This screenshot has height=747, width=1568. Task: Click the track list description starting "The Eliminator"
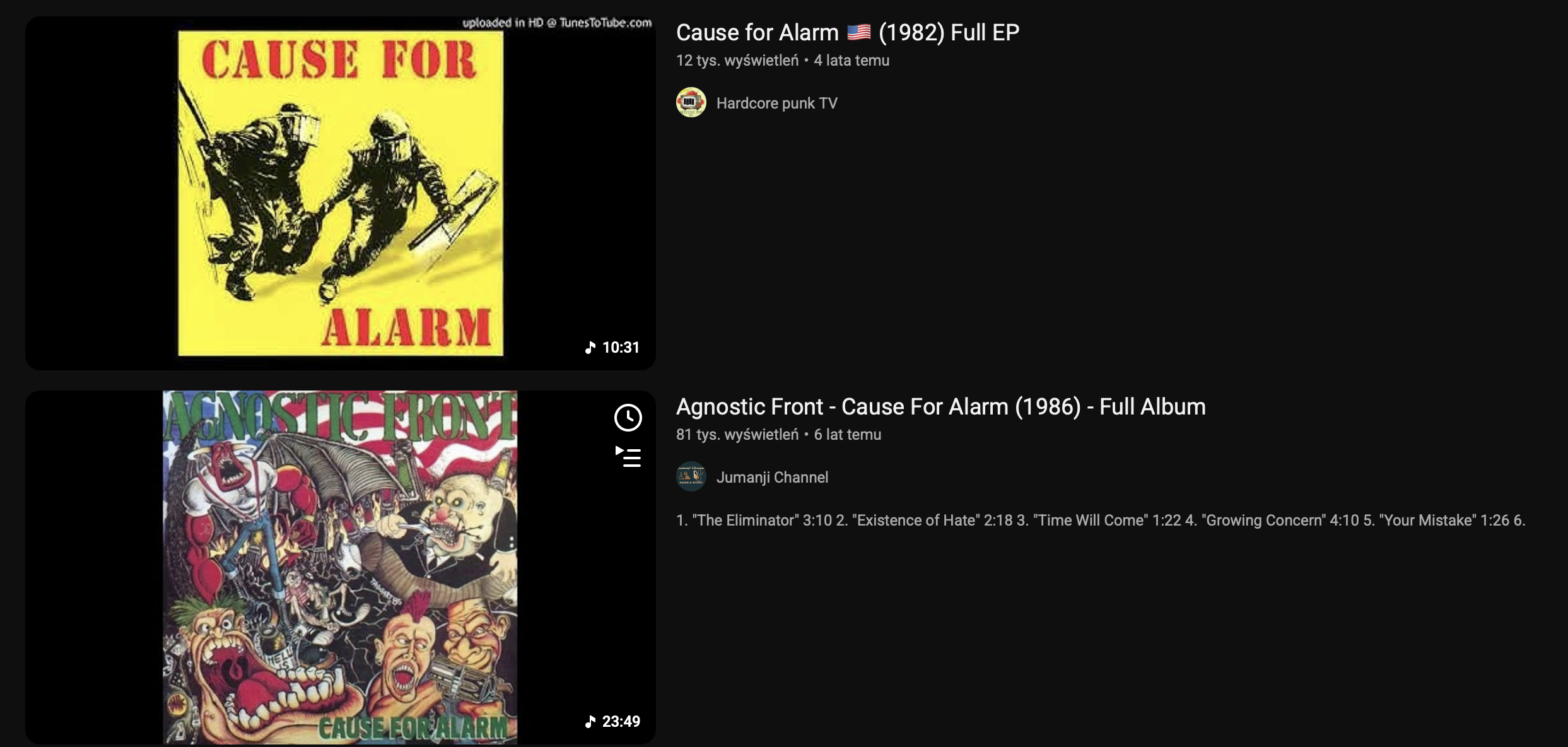pyautogui.click(x=1101, y=521)
